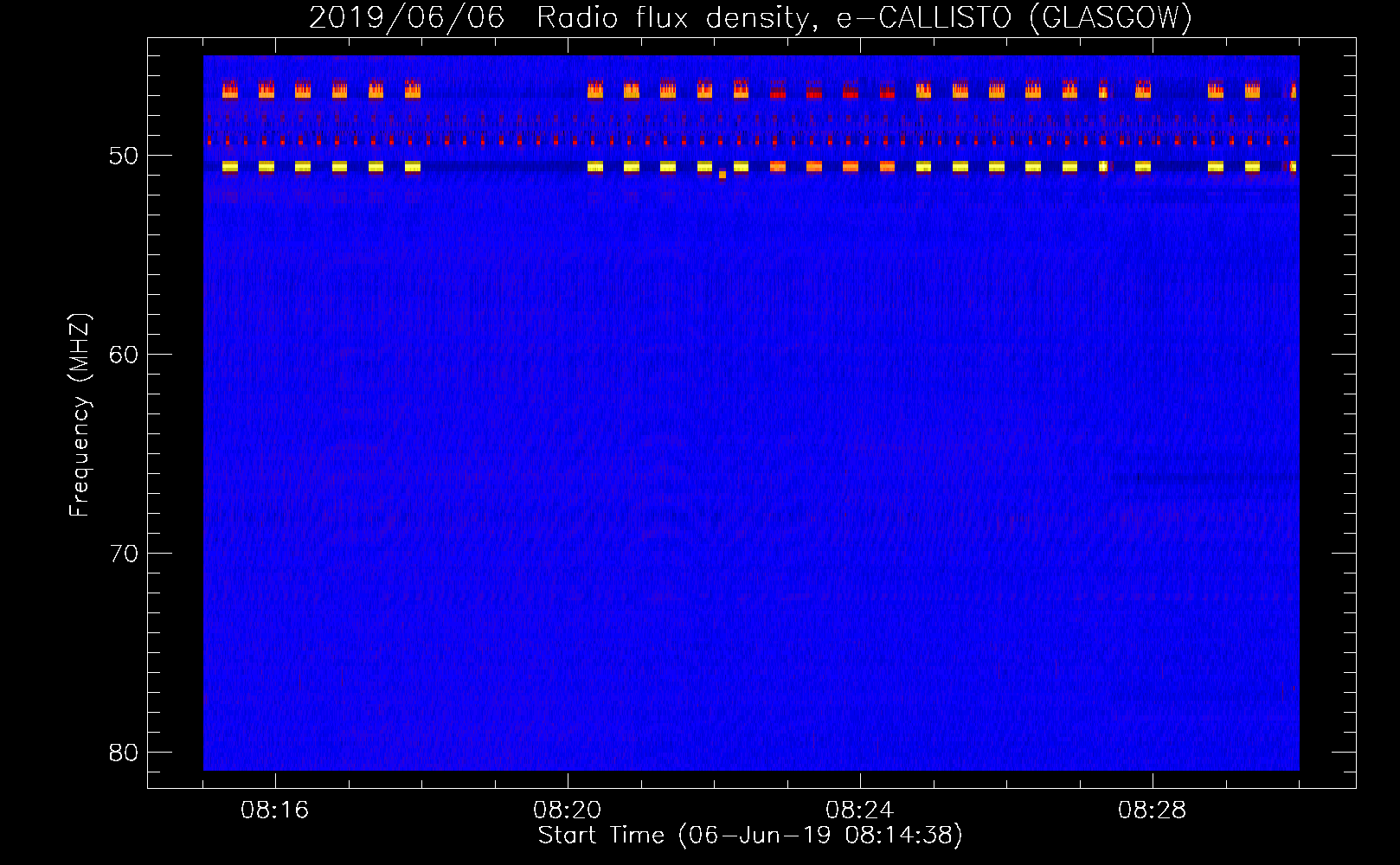The image size is (1400, 865).
Task: Select the 08:28 time axis label
Action: tap(1152, 811)
